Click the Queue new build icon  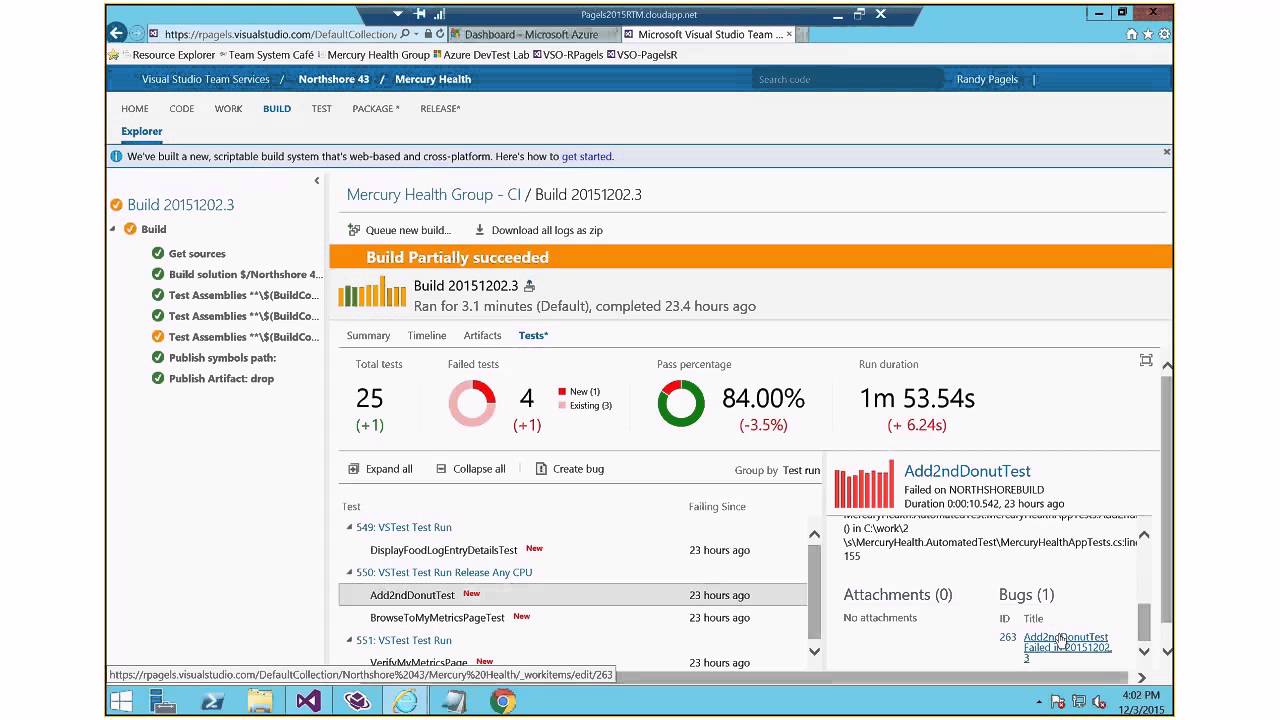click(354, 230)
